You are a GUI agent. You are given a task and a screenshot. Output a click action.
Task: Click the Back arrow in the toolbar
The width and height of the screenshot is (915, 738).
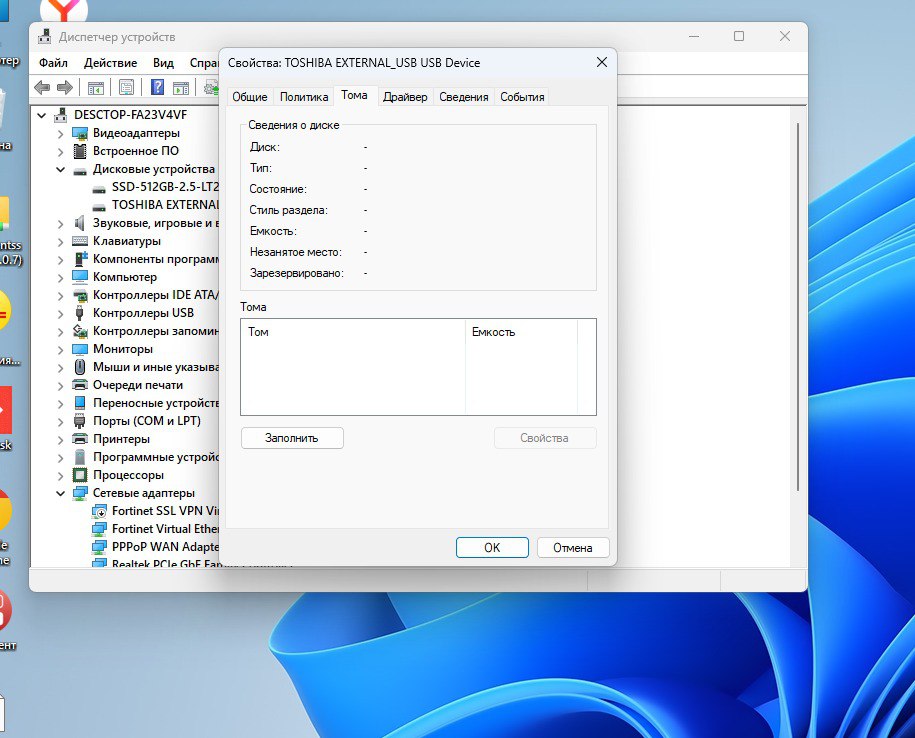coord(44,88)
